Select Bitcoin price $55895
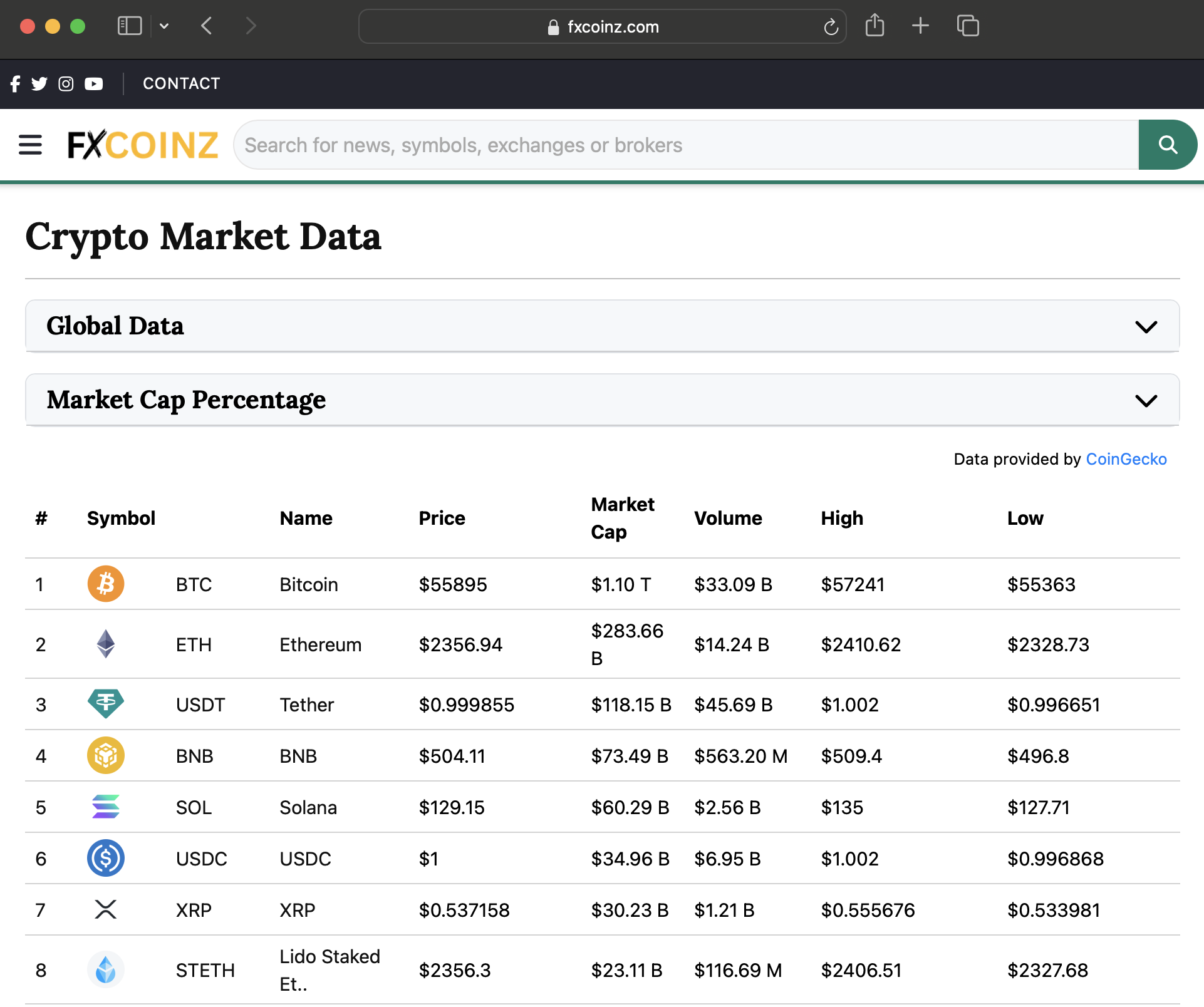 coord(453,584)
